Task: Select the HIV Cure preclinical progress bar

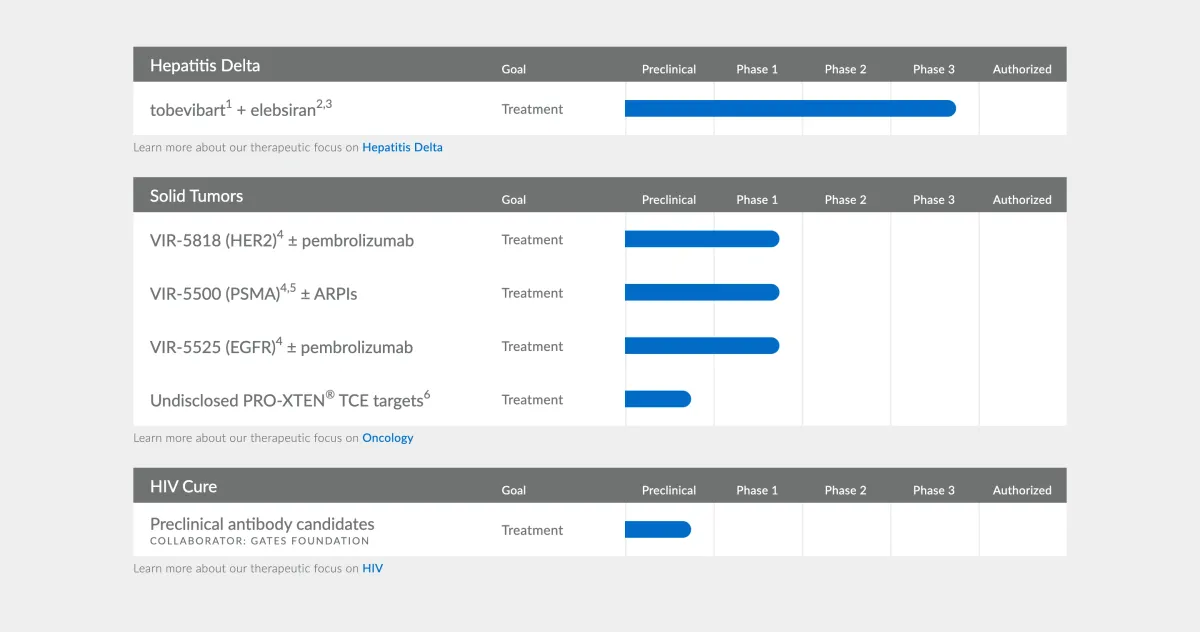Action: (657, 530)
